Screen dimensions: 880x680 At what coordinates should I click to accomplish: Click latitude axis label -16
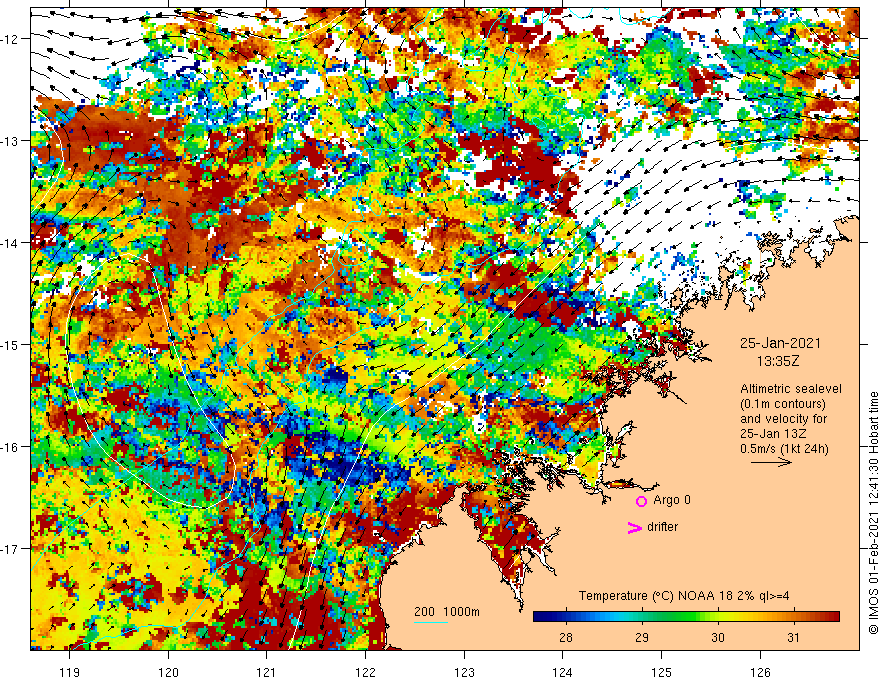click(8, 447)
